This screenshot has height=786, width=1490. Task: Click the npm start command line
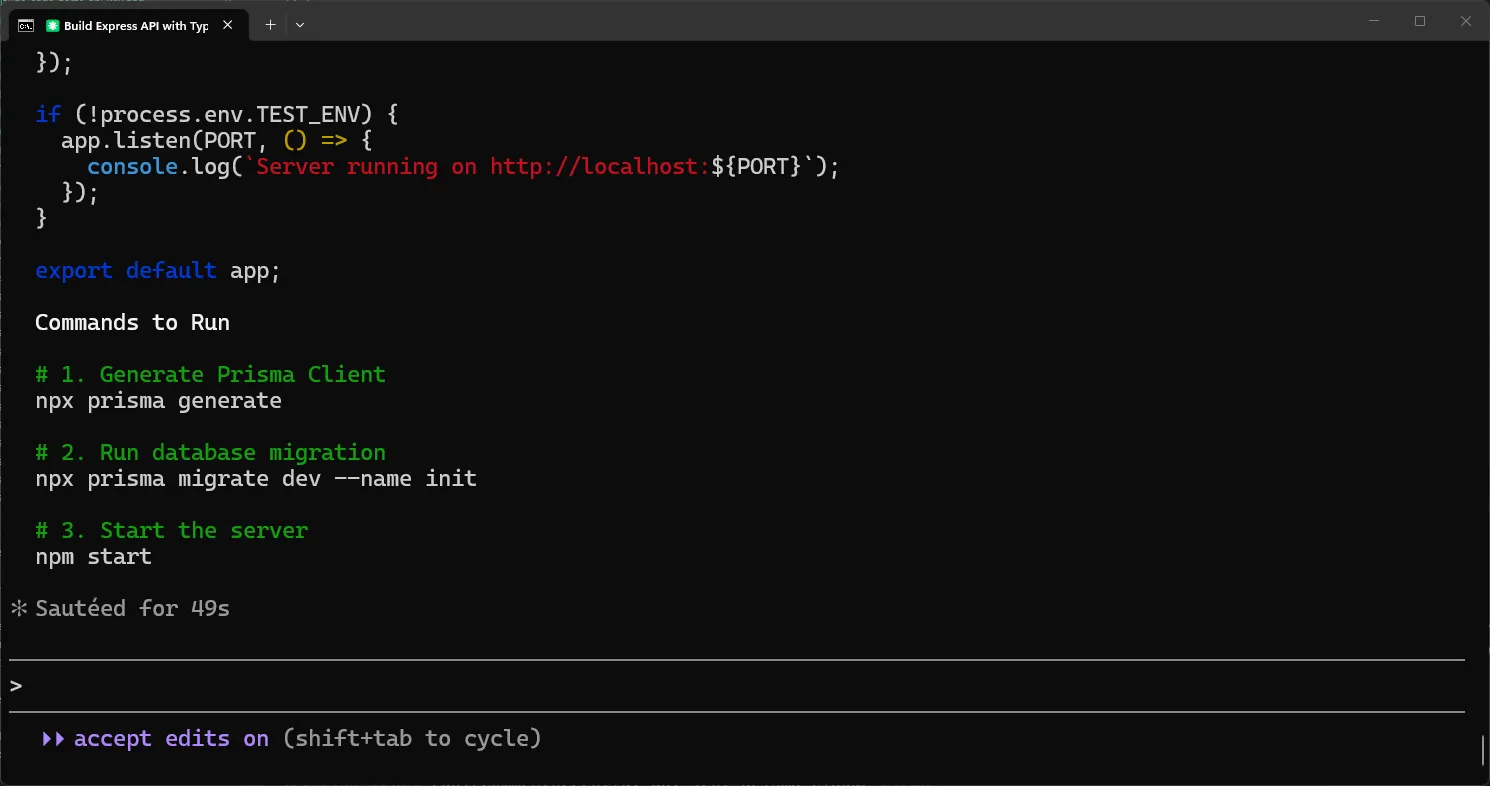(x=94, y=556)
